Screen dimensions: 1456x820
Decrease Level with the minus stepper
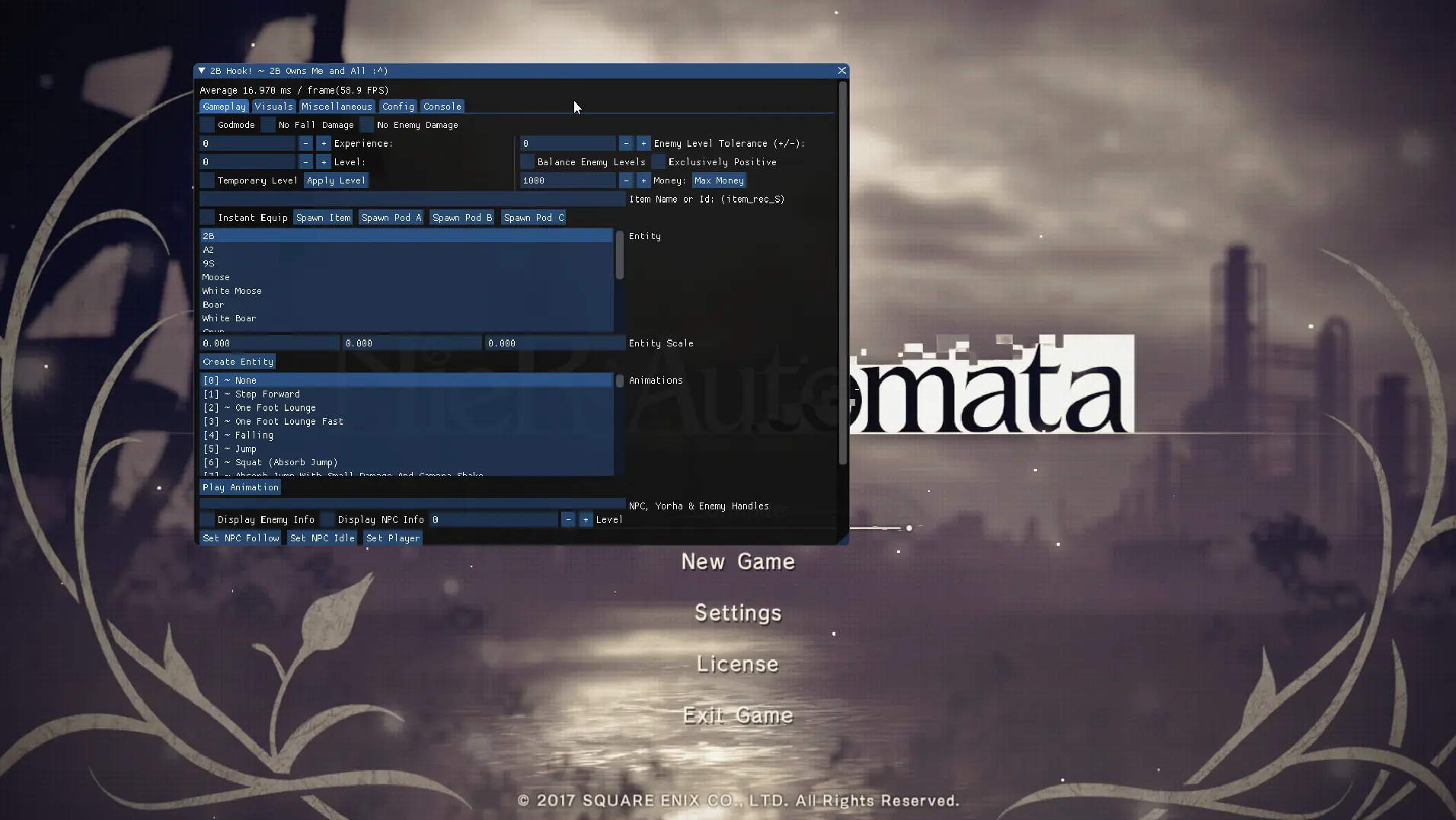[305, 162]
